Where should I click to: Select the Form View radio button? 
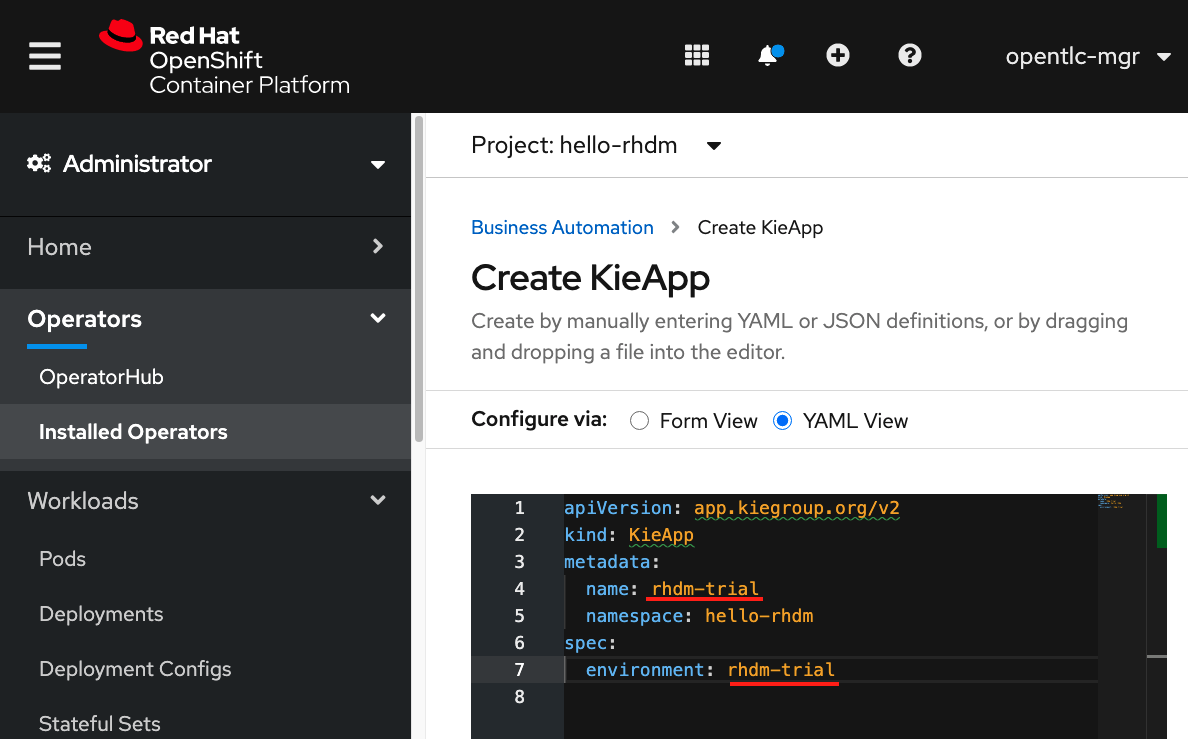pyautogui.click(x=640, y=421)
